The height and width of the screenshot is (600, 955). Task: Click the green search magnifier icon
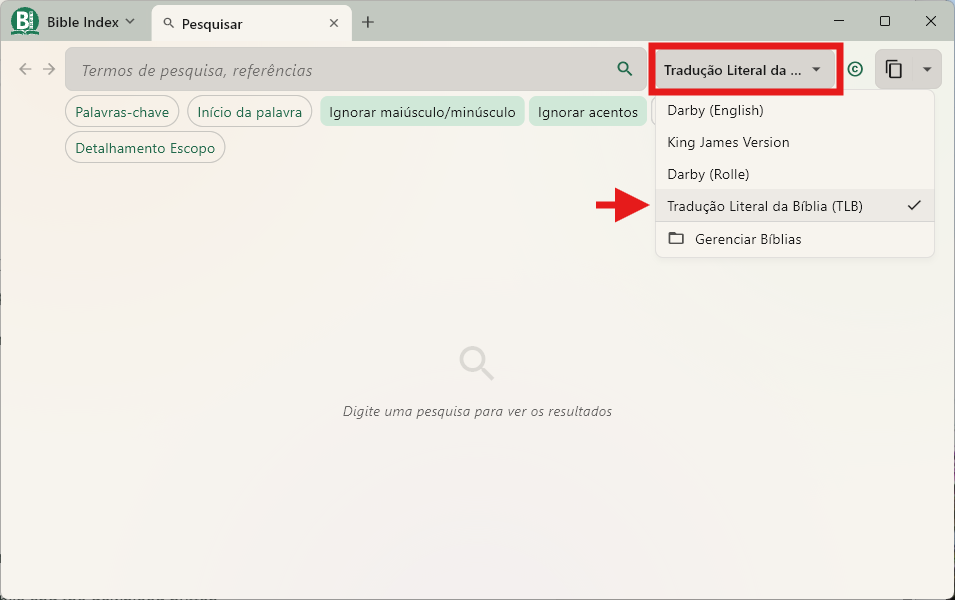624,69
